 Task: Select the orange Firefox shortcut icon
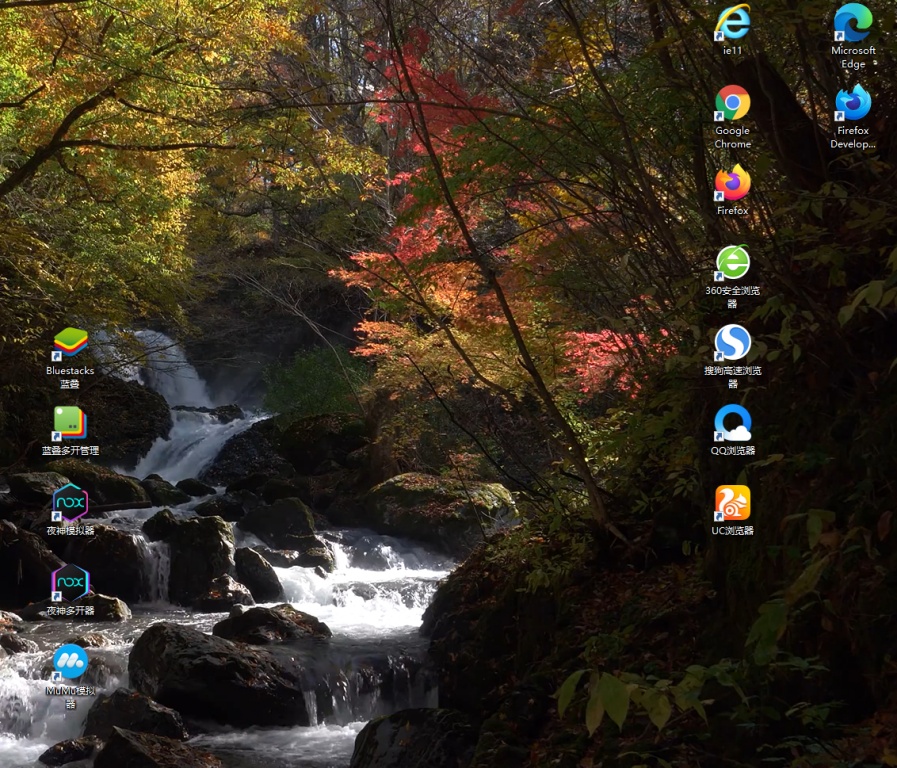733,183
